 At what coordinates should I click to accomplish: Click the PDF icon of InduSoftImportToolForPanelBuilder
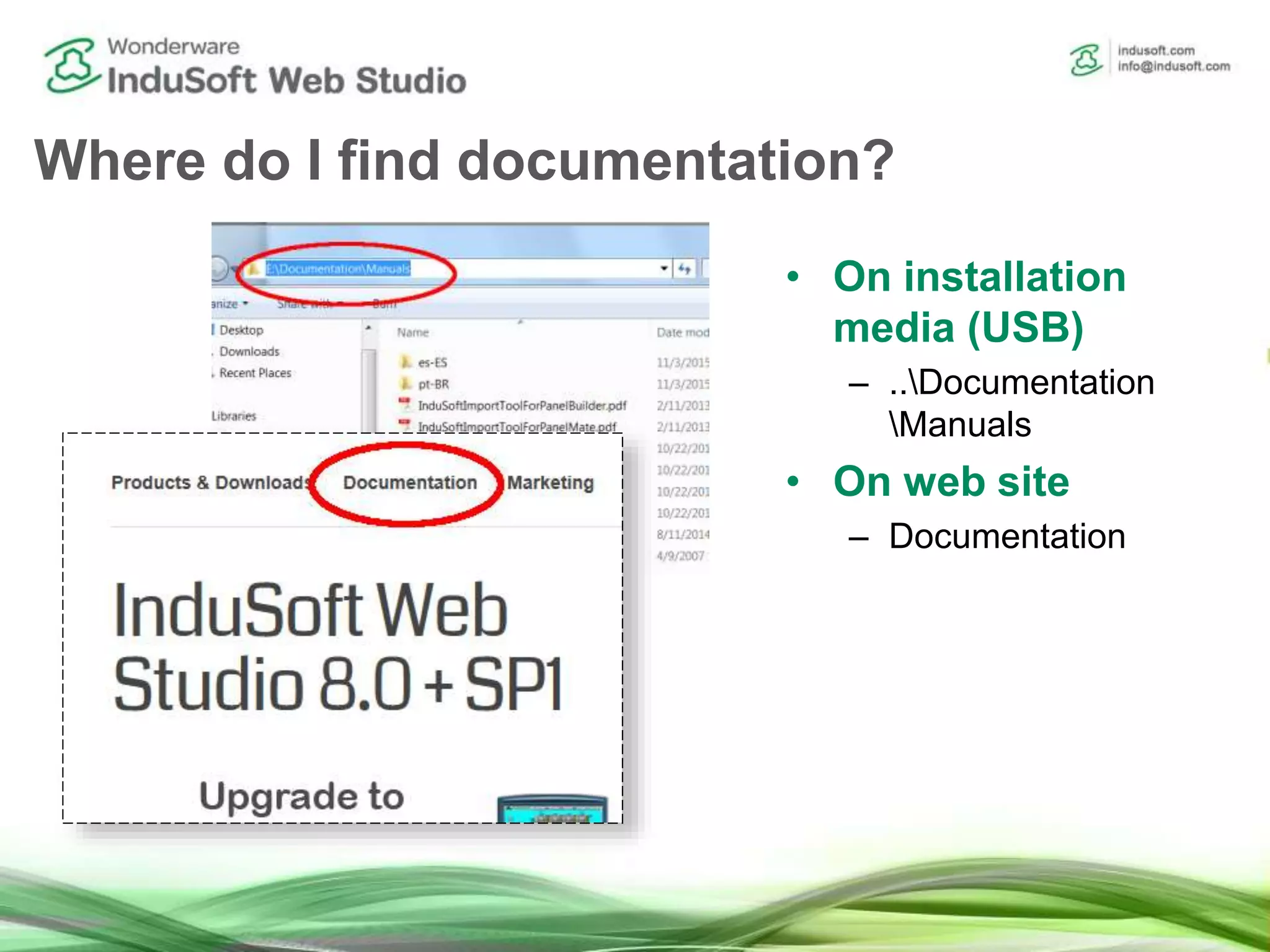coord(405,405)
